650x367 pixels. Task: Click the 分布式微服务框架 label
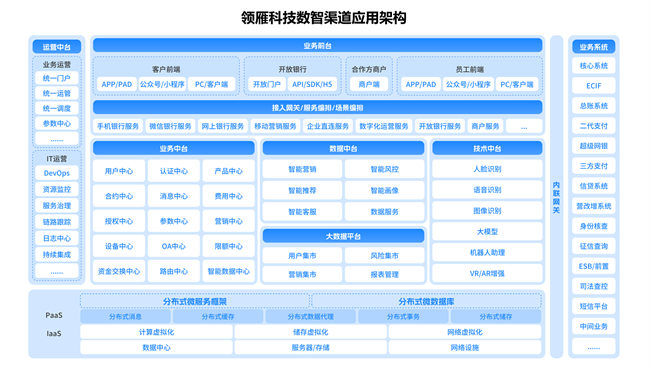[x=195, y=301]
